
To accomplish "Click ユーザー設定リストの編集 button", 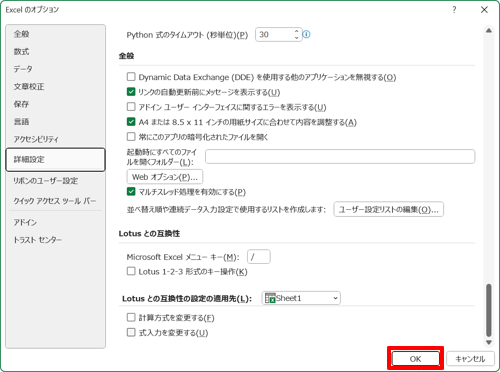I will click(x=389, y=209).
